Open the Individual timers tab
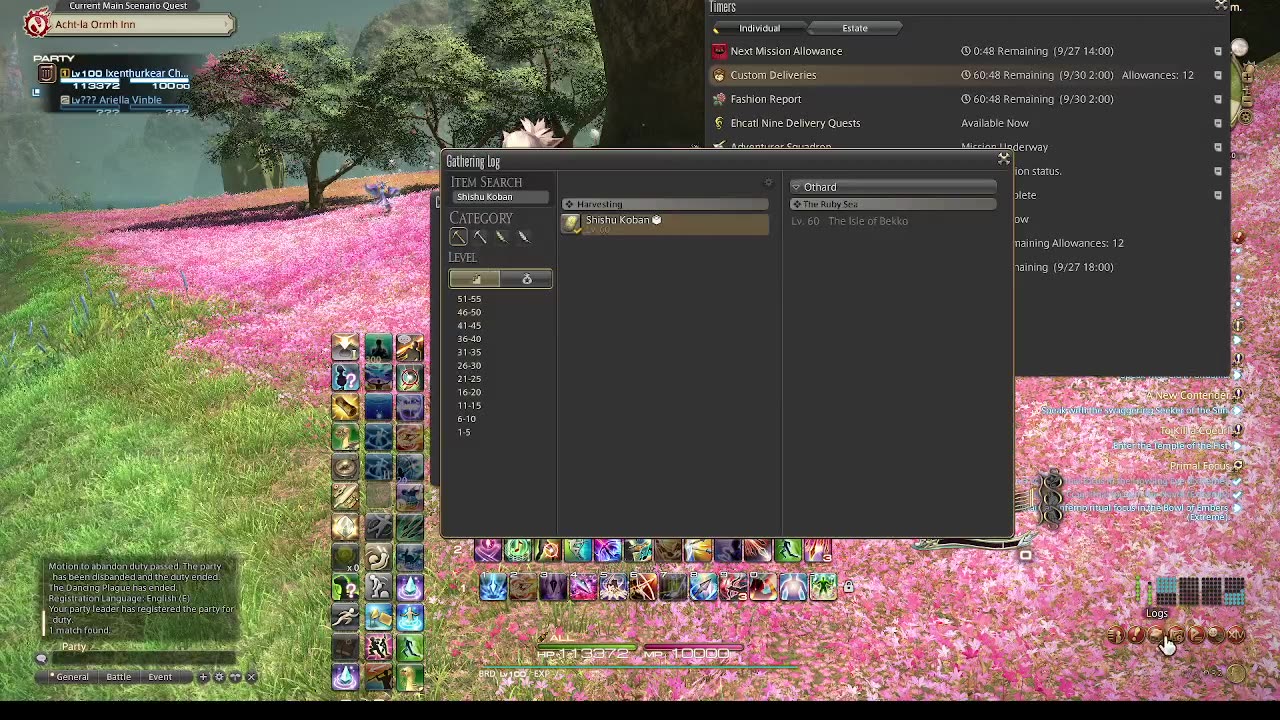1280x720 pixels. coord(759,28)
